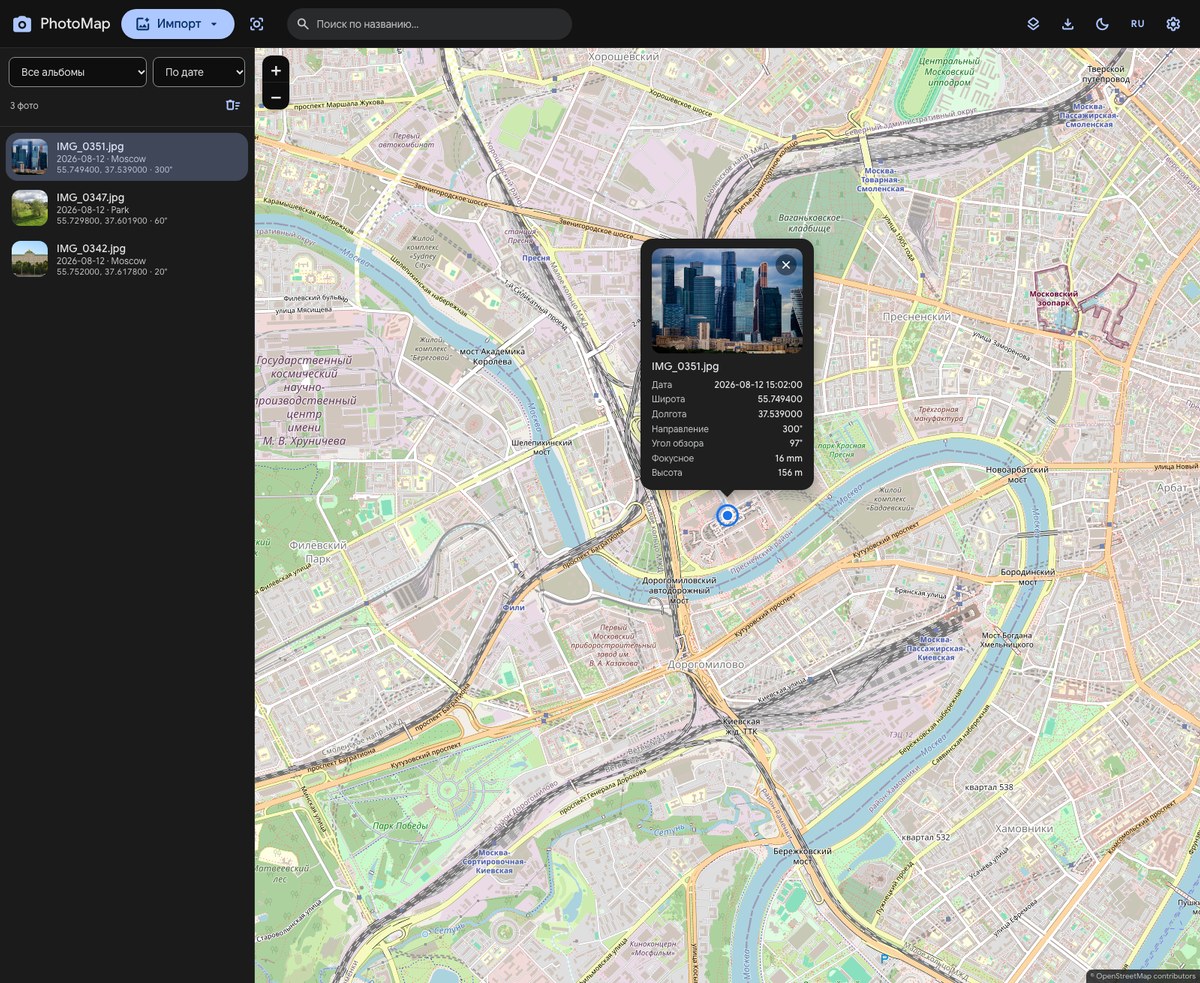Image resolution: width=1200 pixels, height=983 pixels.
Task: Click the field of view value 97°
Action: tap(795, 443)
